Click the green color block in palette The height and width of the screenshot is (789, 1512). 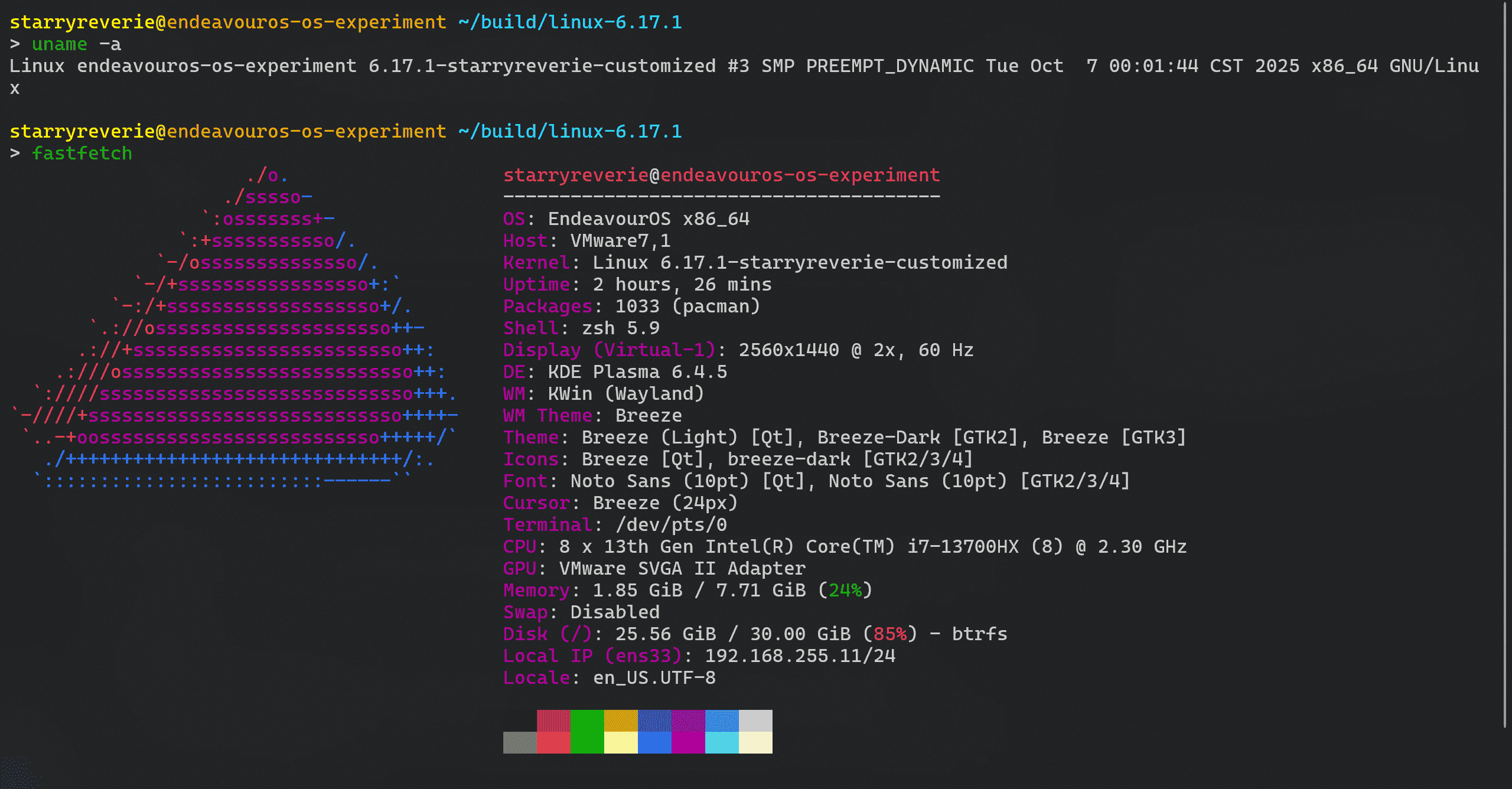[587, 732]
